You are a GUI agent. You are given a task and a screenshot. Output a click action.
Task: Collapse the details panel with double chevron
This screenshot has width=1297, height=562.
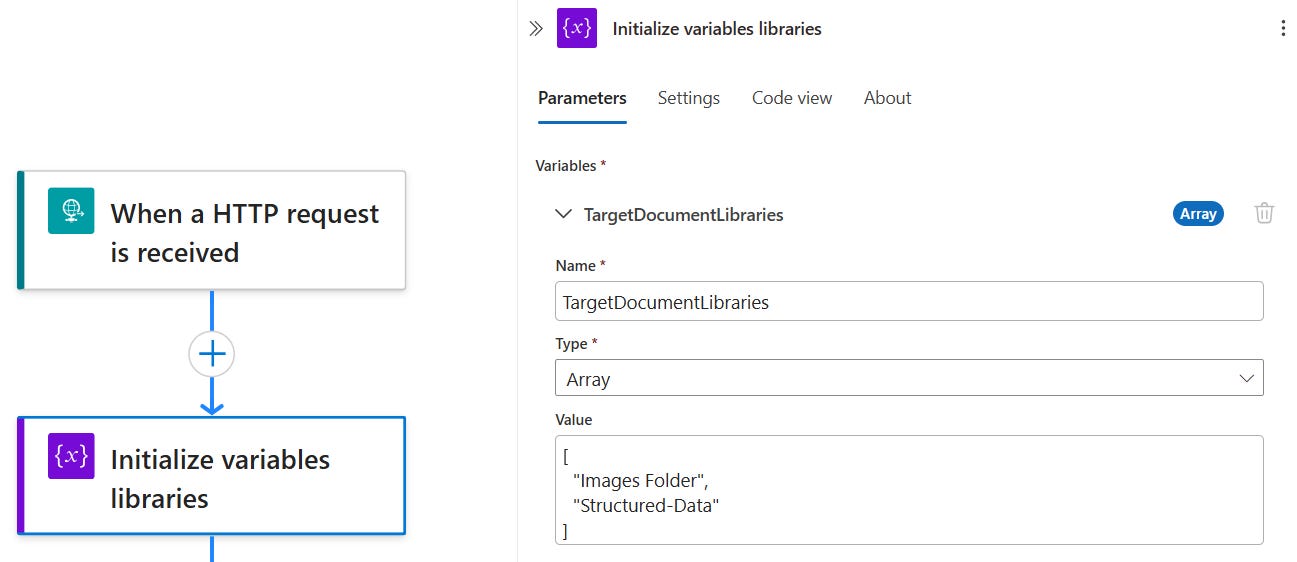(x=536, y=29)
